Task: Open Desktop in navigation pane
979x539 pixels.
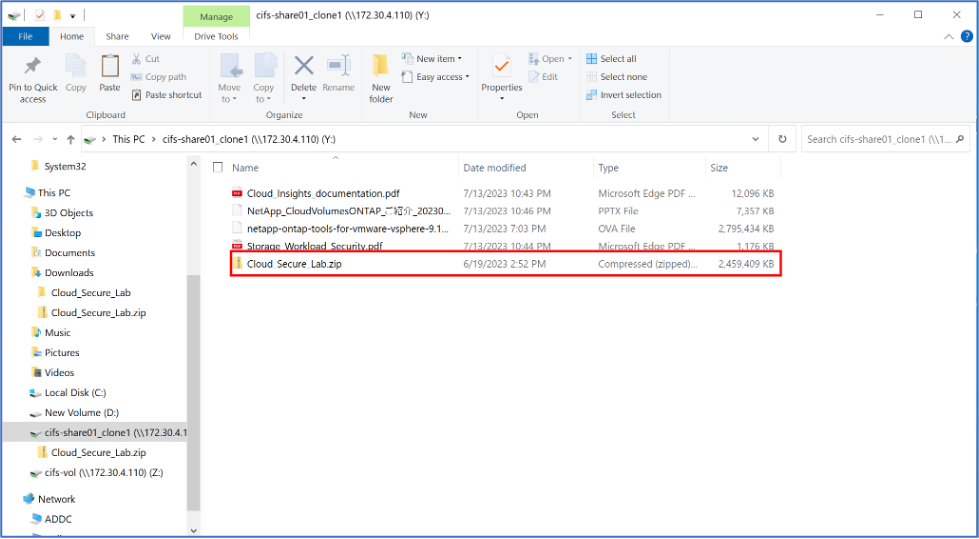Action: coord(62,232)
